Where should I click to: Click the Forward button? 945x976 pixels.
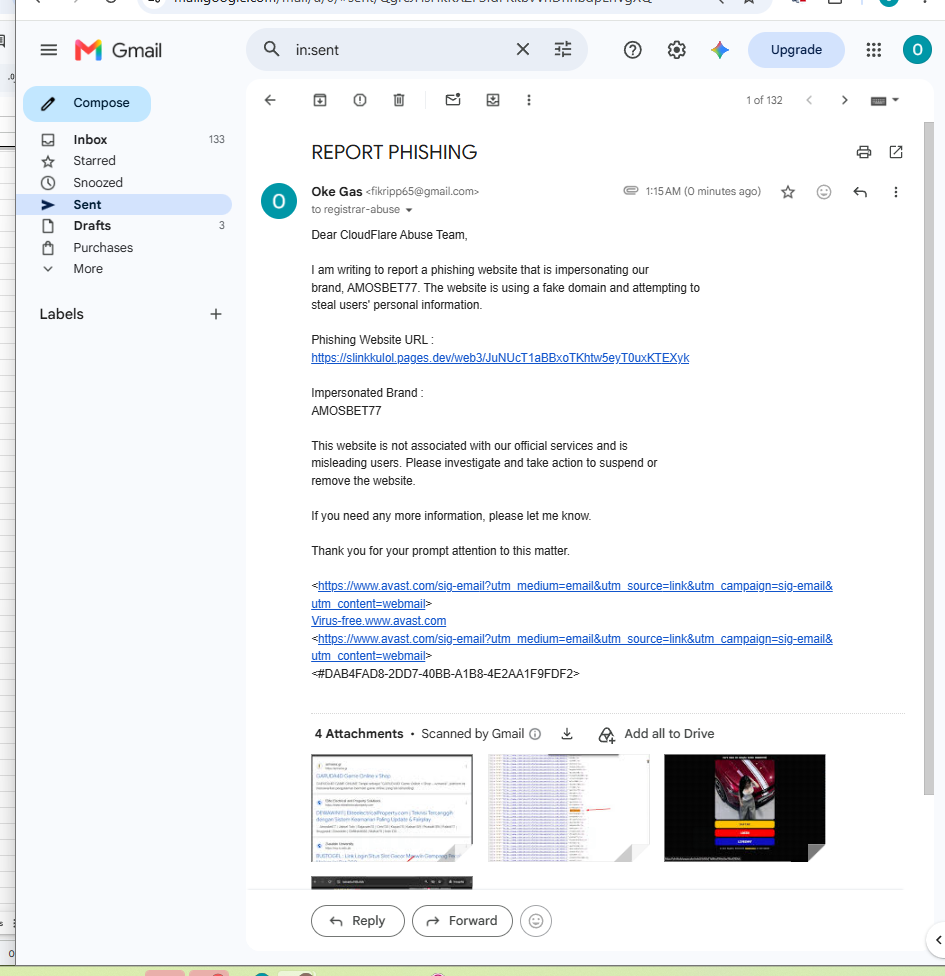tap(463, 921)
